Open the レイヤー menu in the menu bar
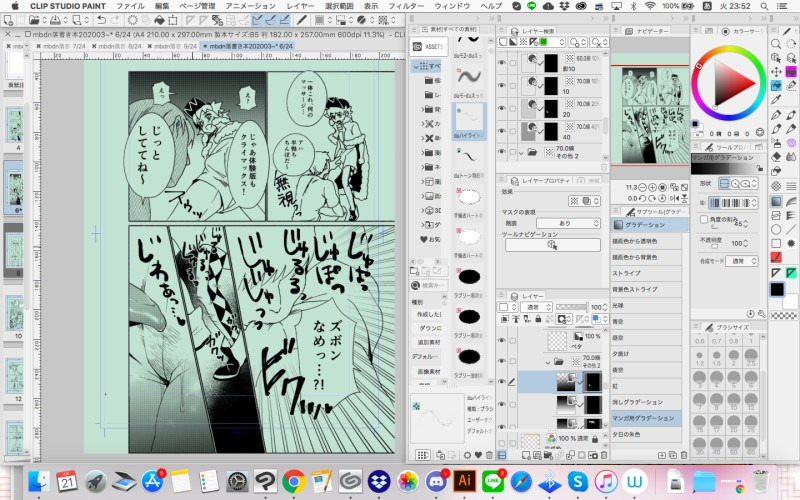The image size is (800, 500). tap(300, 6)
